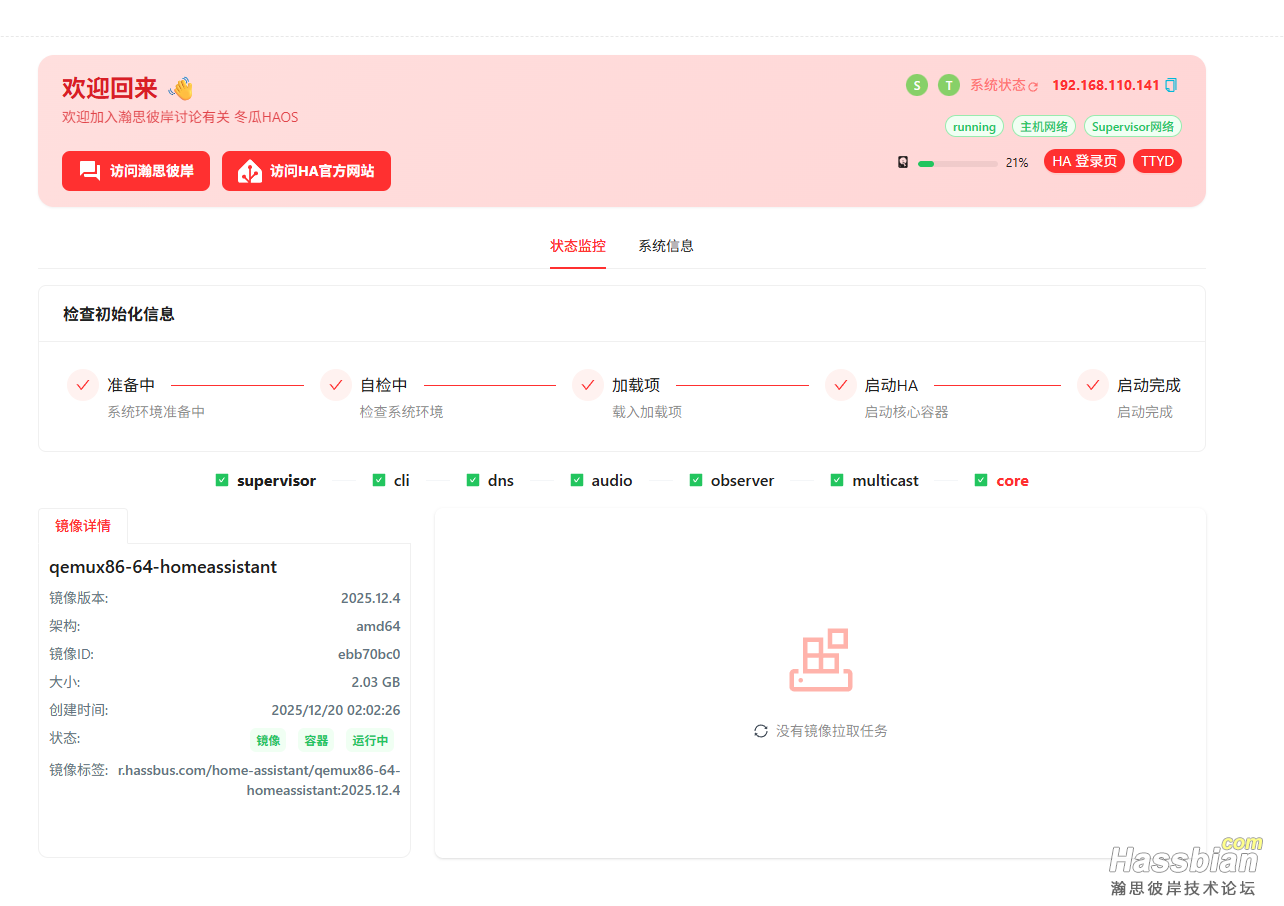Screen dimensions: 1284x906
Task: Click the disk usage icon
Action: tap(903, 162)
